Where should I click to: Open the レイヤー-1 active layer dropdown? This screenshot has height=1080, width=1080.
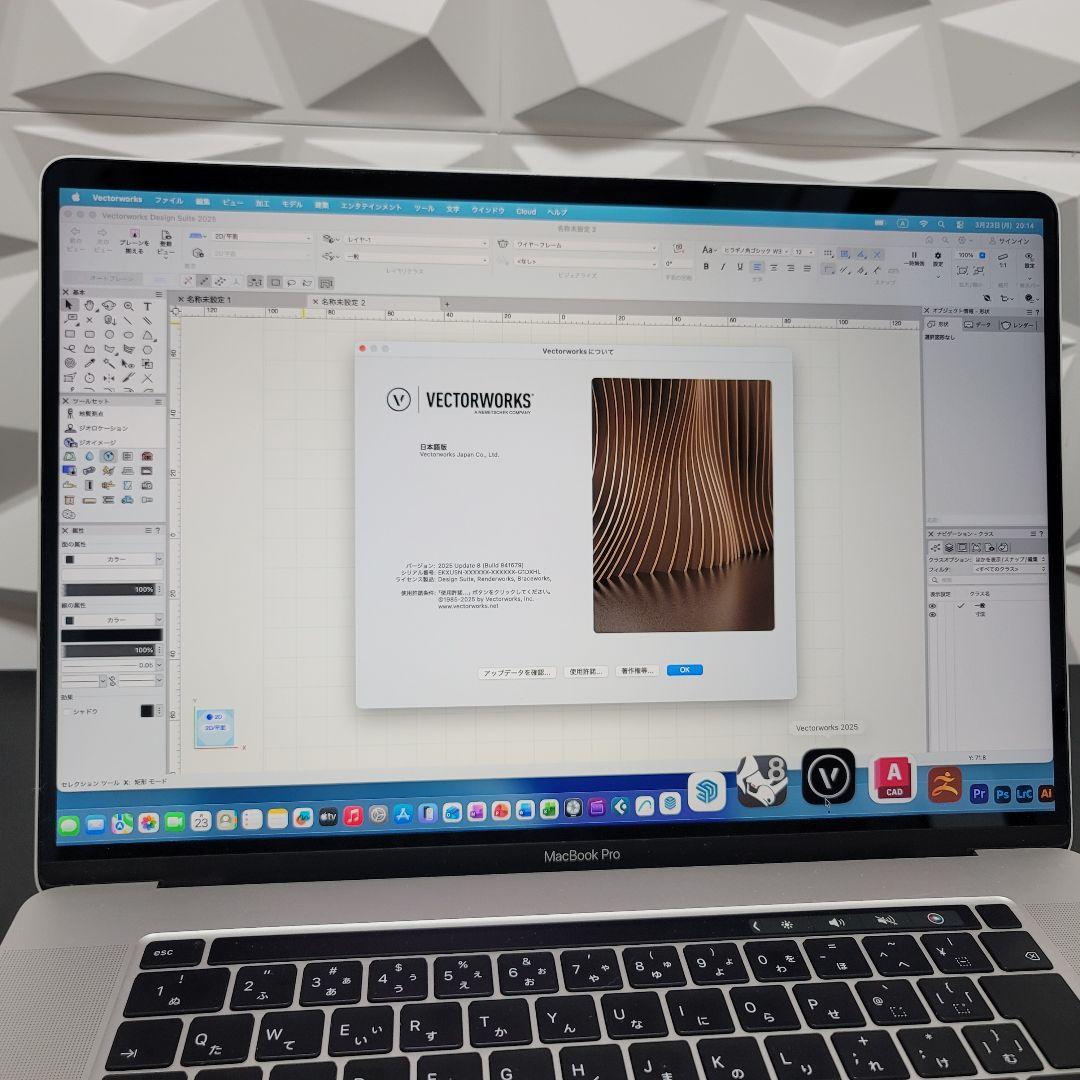tap(415, 241)
